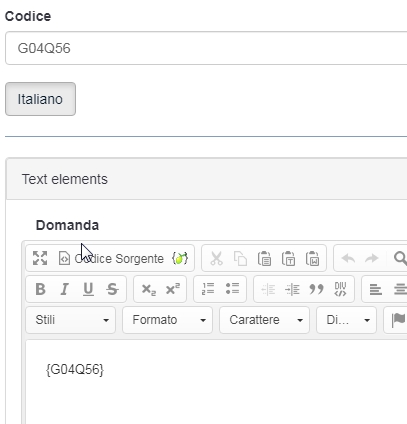Toggle Italic formatting
The image size is (407, 424).
64,289
